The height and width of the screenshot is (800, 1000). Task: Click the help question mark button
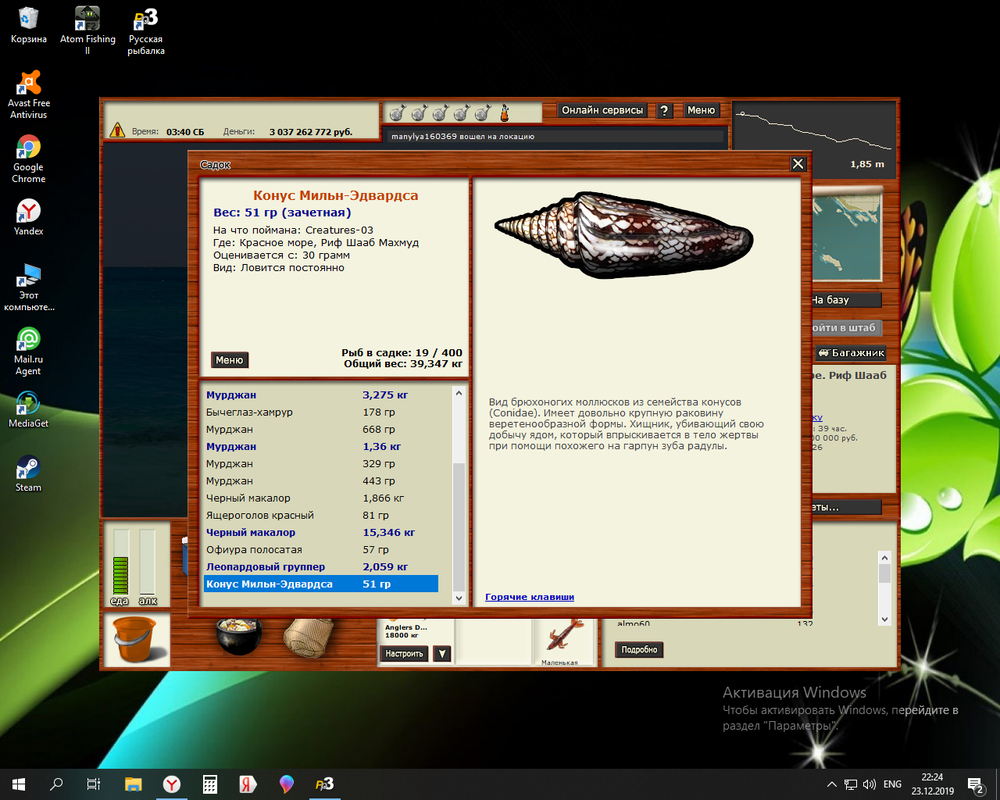665,110
